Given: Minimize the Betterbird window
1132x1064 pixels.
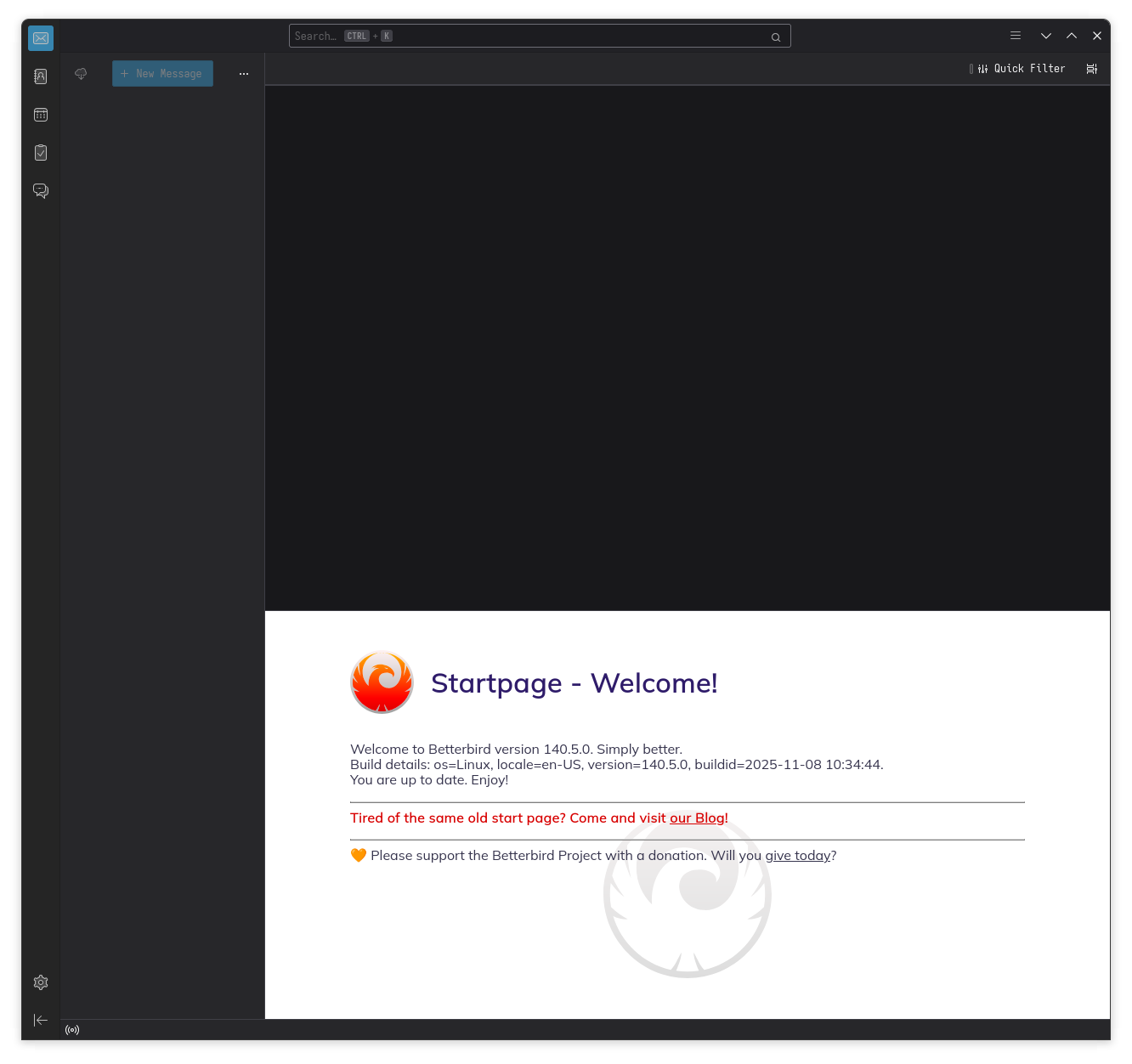Looking at the screenshot, I should click(1046, 36).
